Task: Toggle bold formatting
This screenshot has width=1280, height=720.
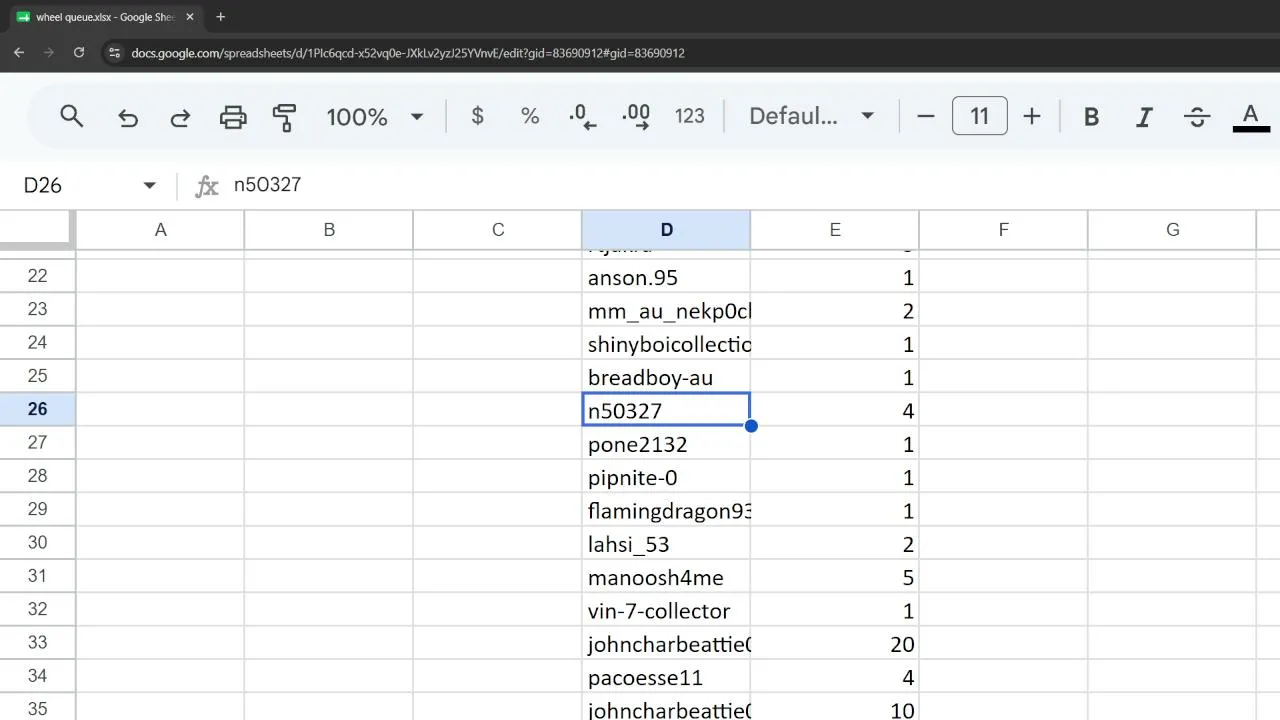Action: [1092, 117]
